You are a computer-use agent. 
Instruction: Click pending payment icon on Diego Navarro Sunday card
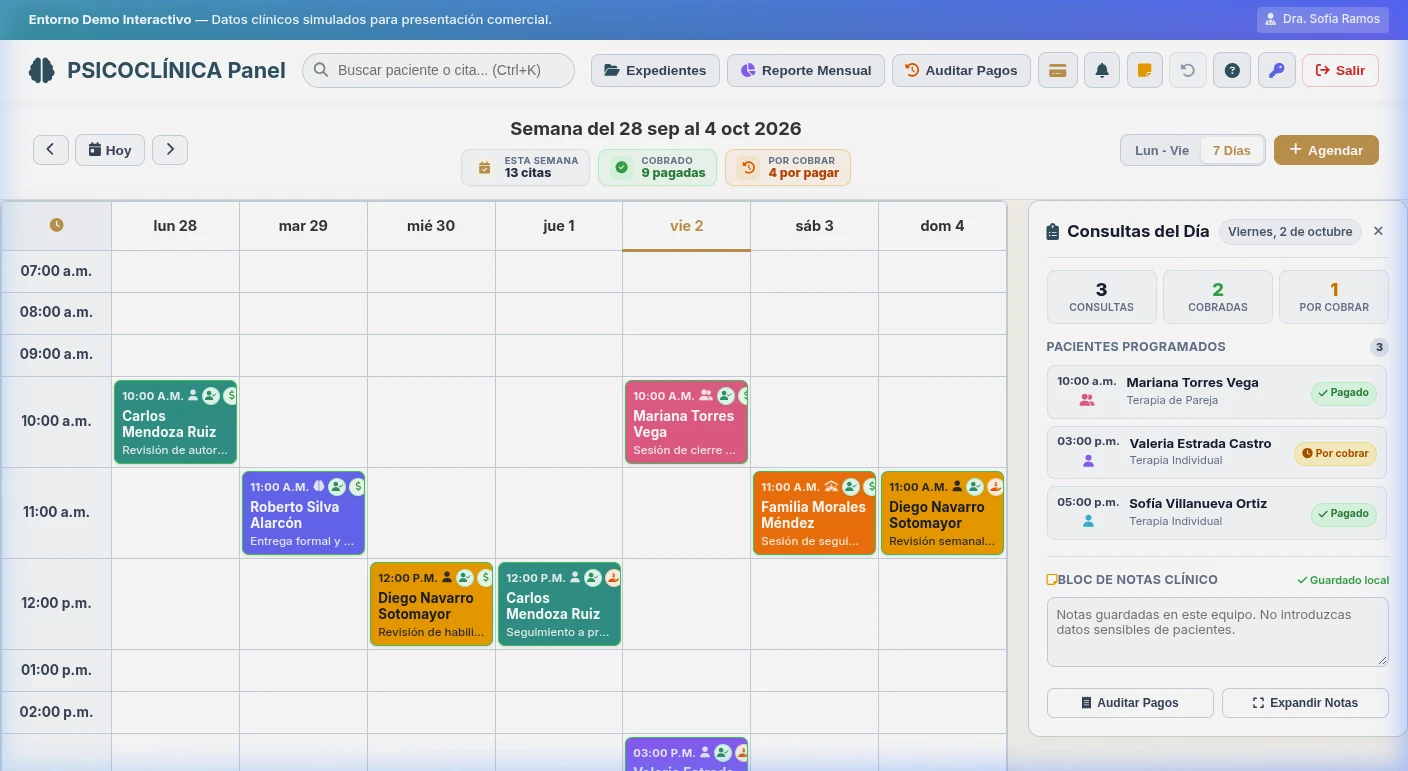pos(995,487)
